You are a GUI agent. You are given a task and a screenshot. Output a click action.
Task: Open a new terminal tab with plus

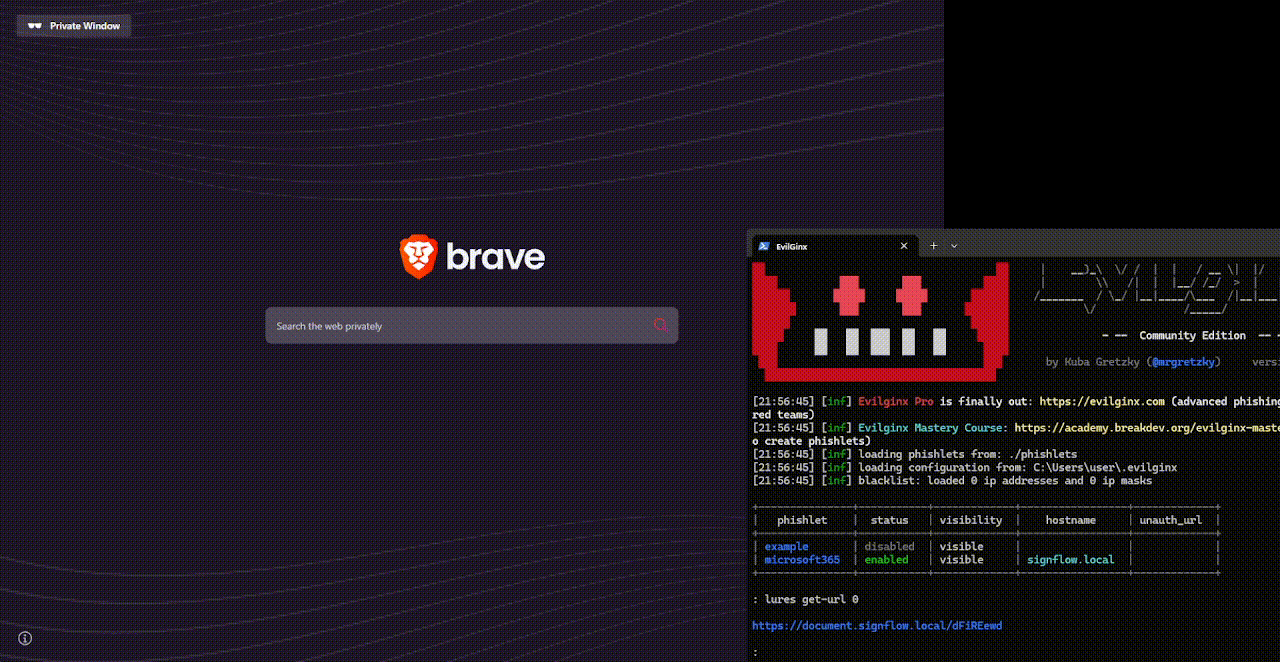click(934, 246)
